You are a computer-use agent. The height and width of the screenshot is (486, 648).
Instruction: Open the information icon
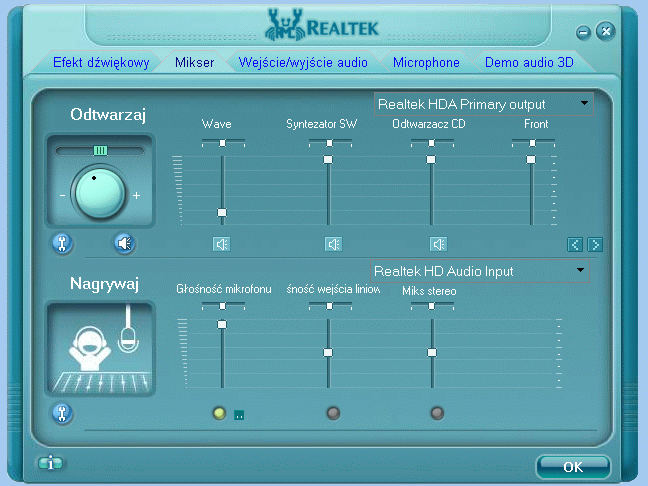point(50,463)
